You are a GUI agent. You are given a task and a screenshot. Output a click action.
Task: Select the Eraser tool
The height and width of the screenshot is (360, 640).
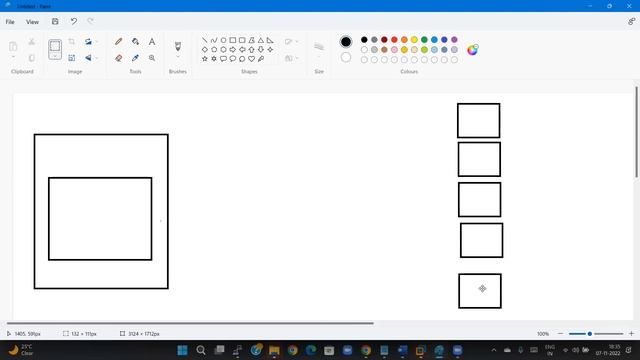click(119, 58)
